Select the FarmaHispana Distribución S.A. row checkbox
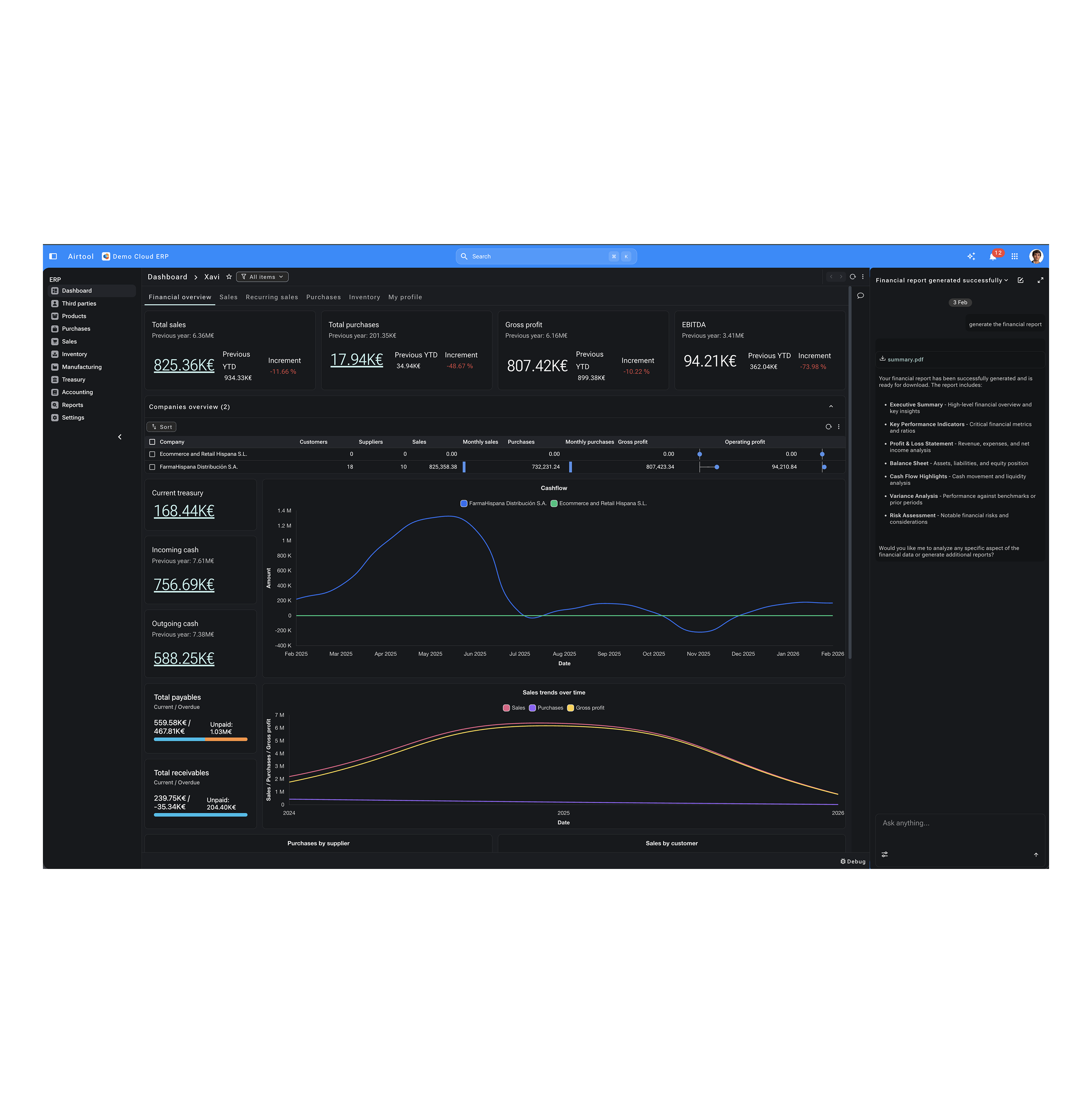This screenshot has width=1092, height=1113. click(152, 467)
